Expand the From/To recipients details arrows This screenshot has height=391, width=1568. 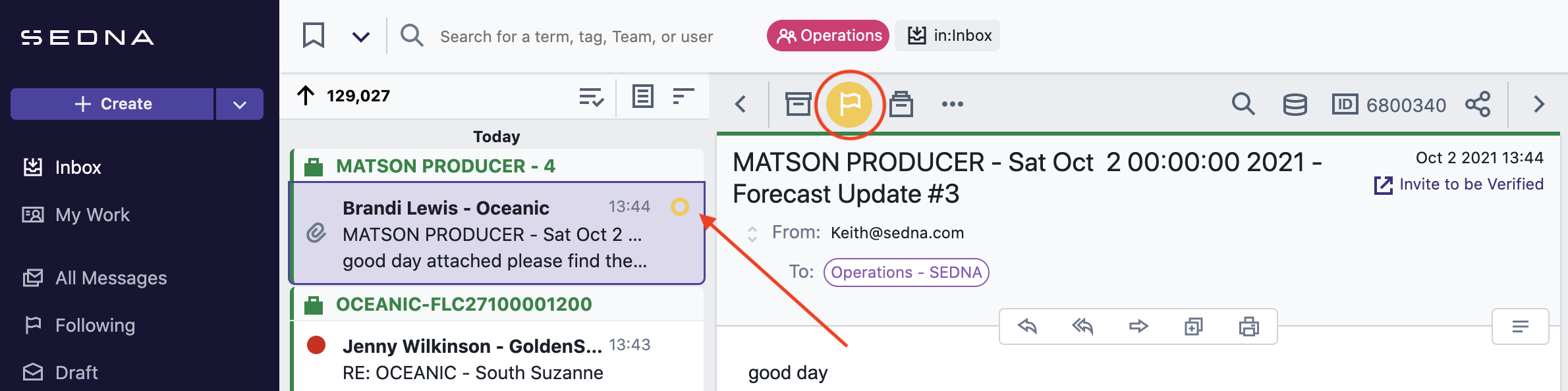click(752, 234)
